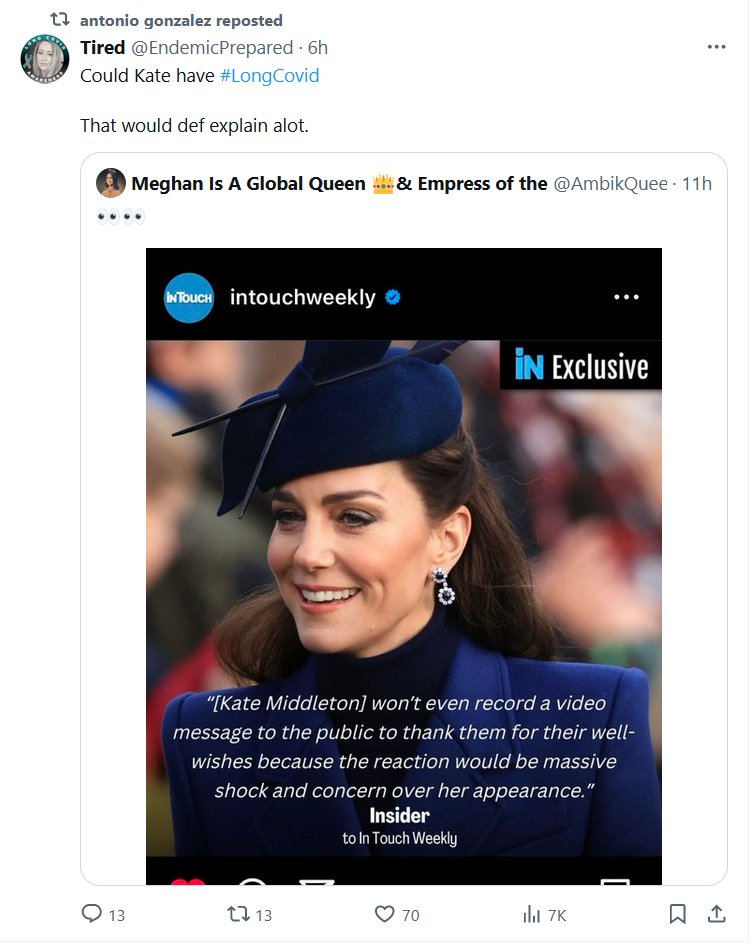This screenshot has width=754, height=944.
Task: Open antonio gonzalez reposted link
Action: (x=180, y=20)
